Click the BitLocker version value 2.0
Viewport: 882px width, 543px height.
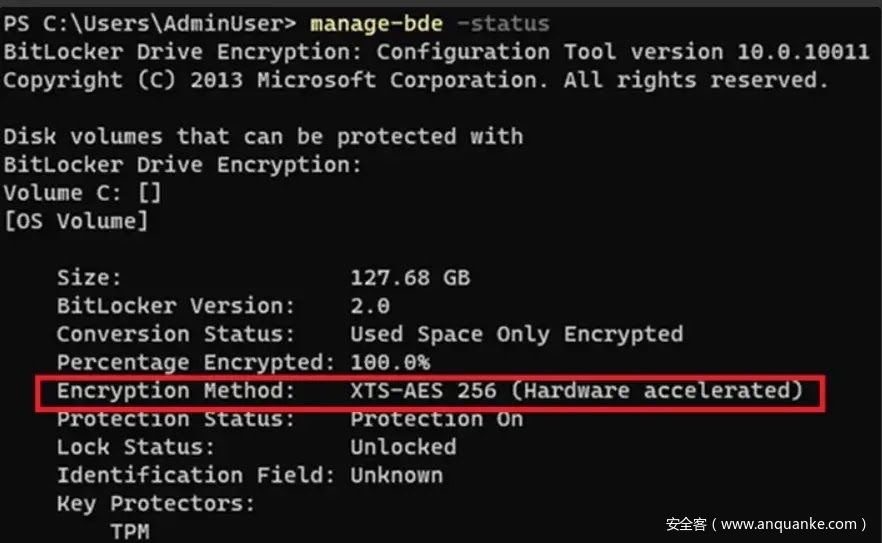click(370, 305)
